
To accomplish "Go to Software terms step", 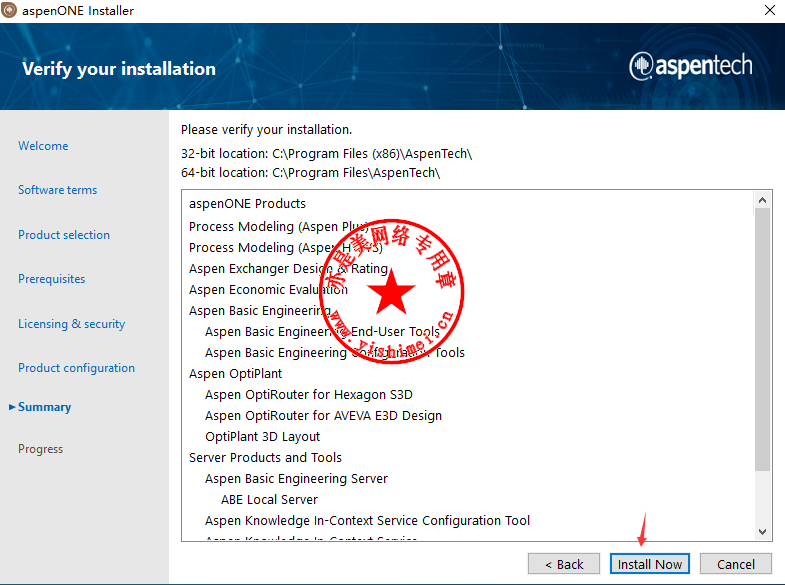I will coord(58,190).
